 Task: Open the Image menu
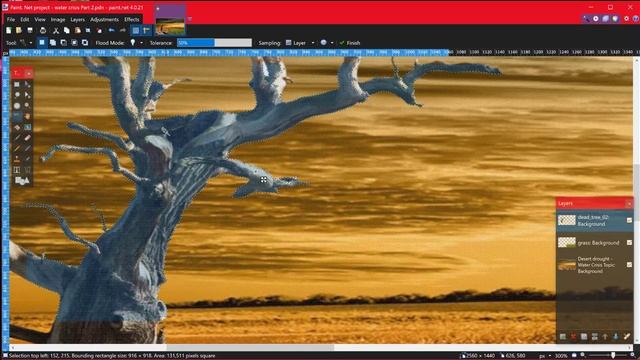(58, 19)
